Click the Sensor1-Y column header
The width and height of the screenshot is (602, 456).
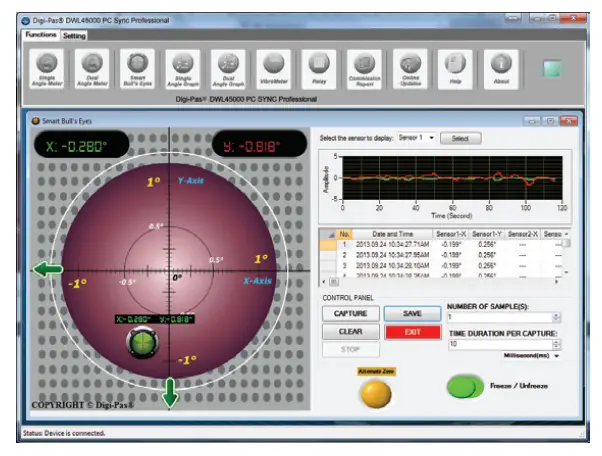(x=486, y=234)
